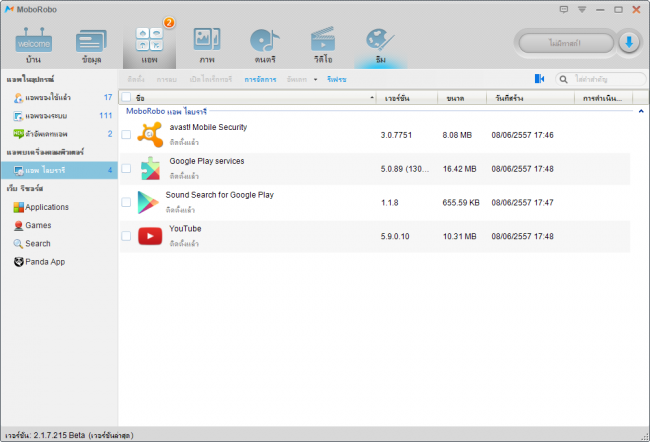Open the Video clapperboard tab icon
Screen dimensions: 650x442
pyautogui.click(x=323, y=40)
